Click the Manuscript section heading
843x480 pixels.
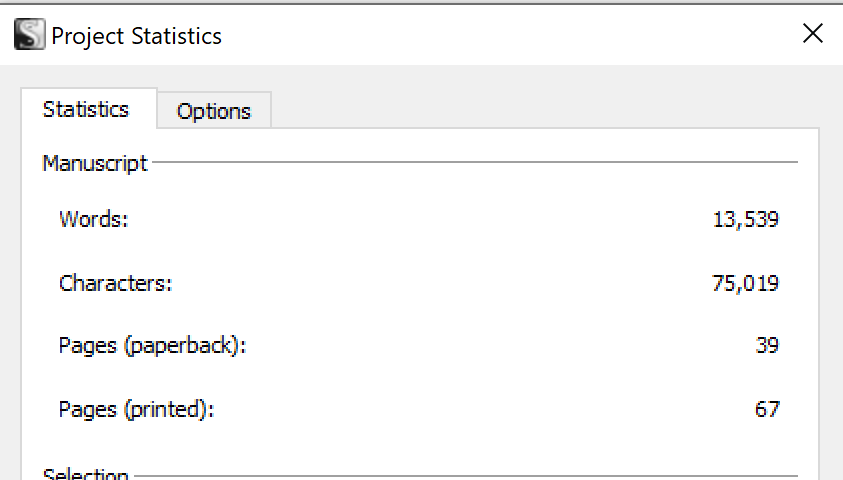(95, 163)
